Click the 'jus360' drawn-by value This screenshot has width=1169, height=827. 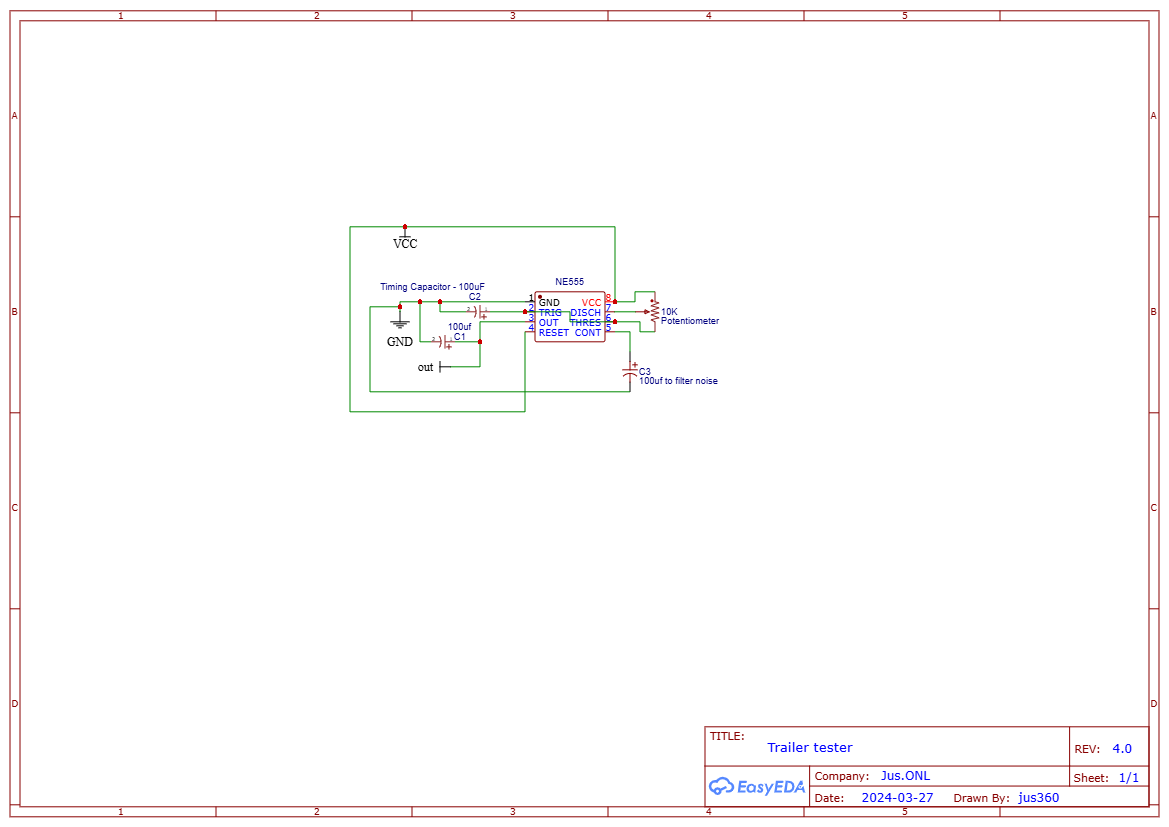(1039, 797)
